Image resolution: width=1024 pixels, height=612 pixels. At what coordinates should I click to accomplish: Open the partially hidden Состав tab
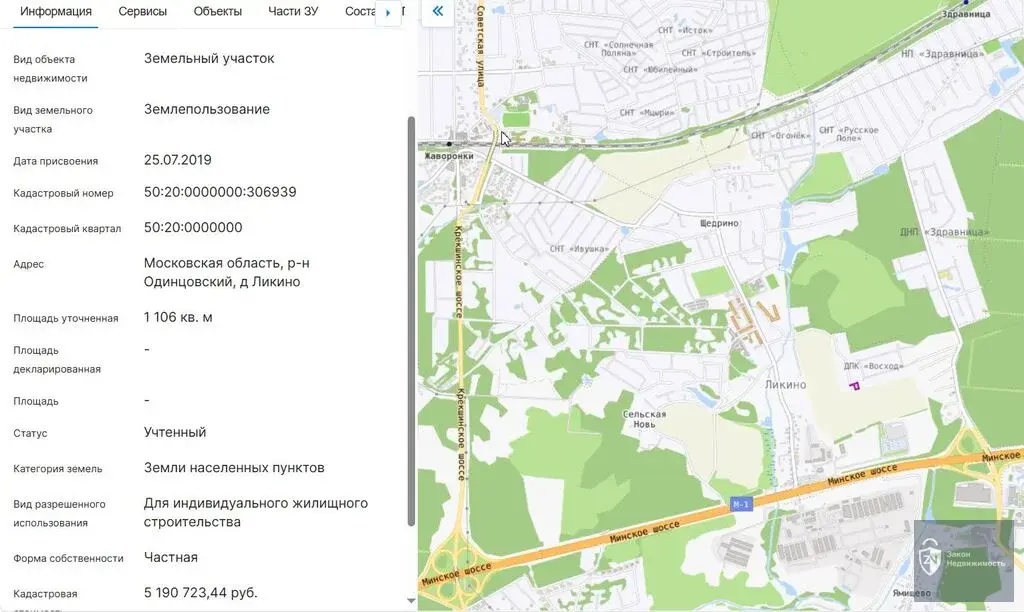358,12
